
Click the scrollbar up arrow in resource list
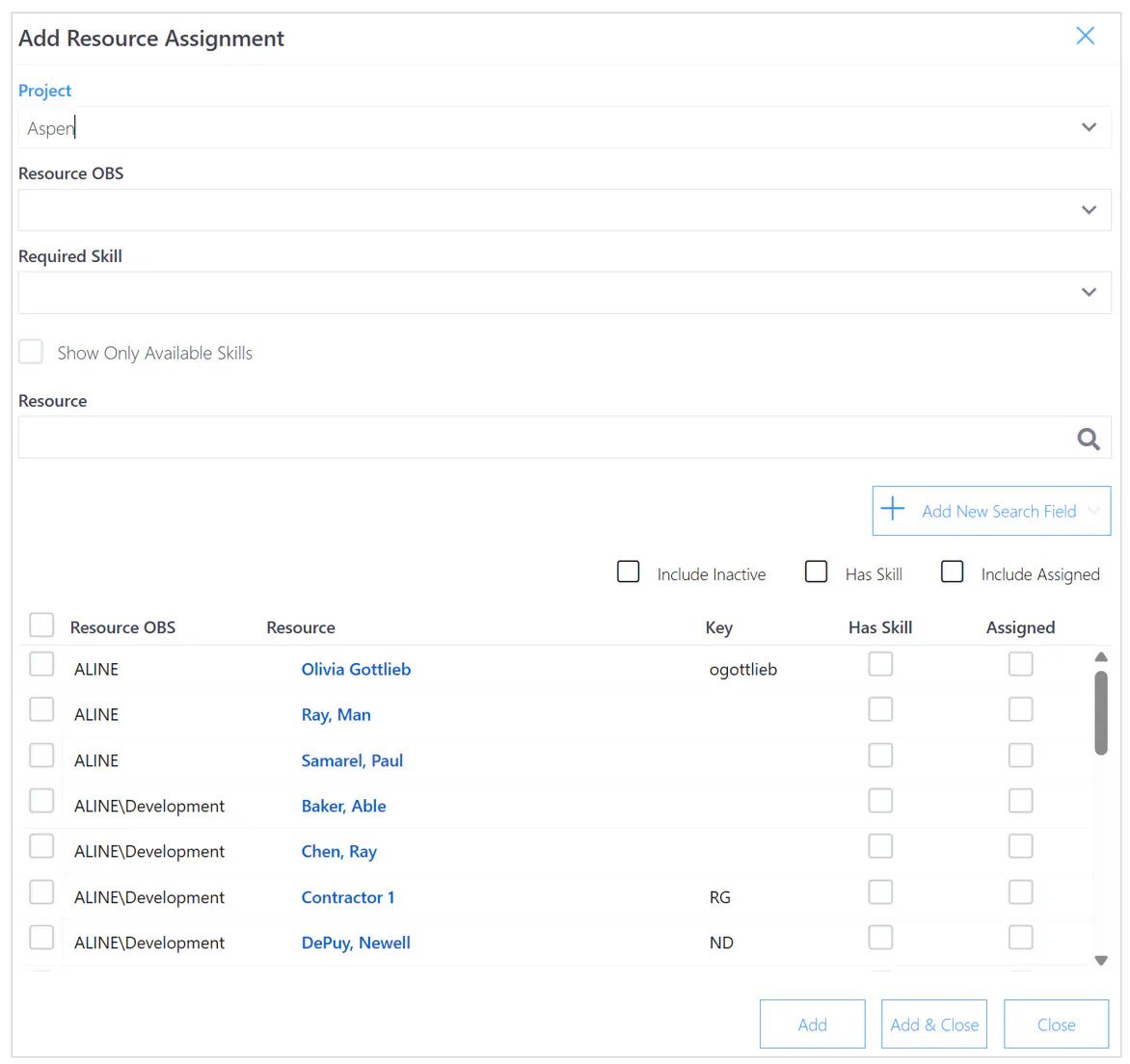click(1100, 657)
